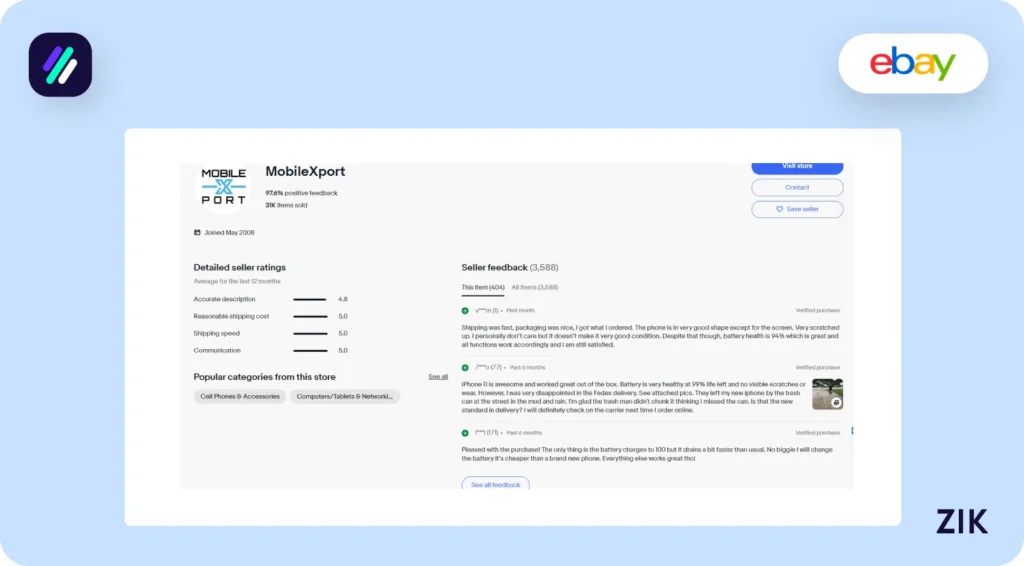Open the Cell Phones & Accessories category
The image size is (1024, 566).
click(x=240, y=397)
